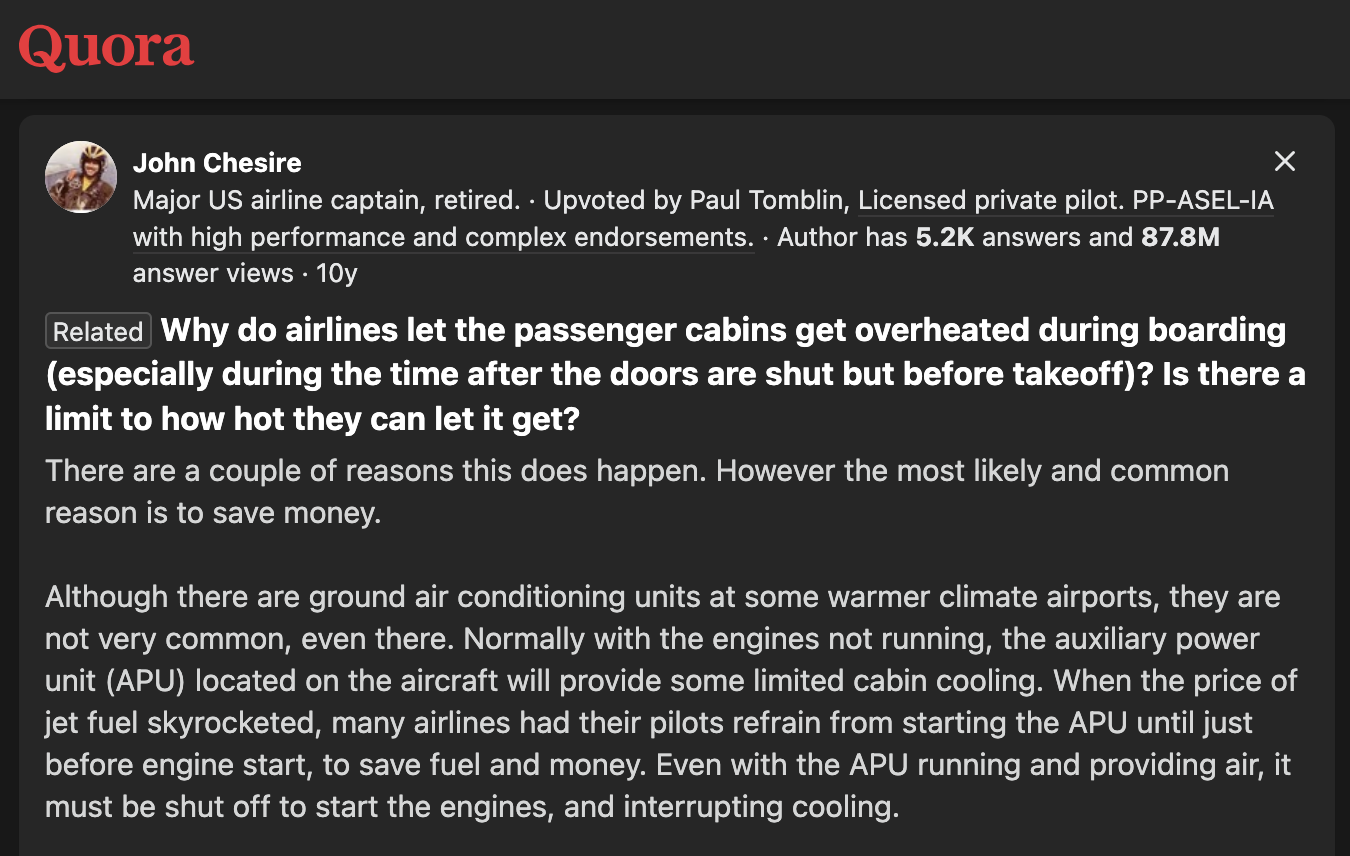Open the John Chesire author name link
The width and height of the screenshot is (1350, 856).
click(x=217, y=162)
